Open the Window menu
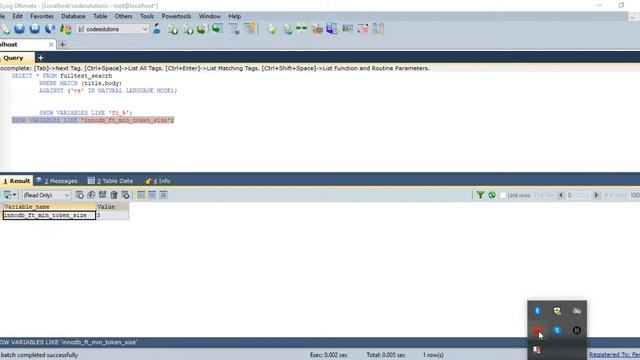Image resolution: width=640 pixels, height=360 pixels. (x=209, y=16)
